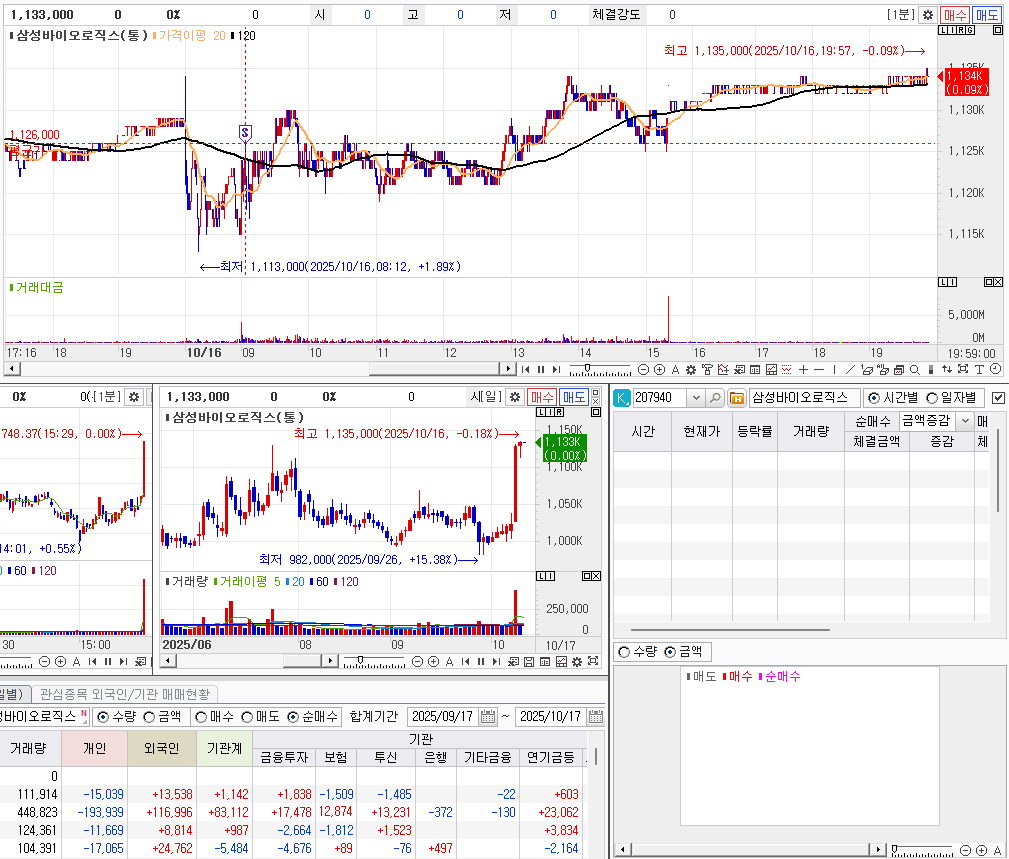Select 금액 radio above net buy chart

click(670, 652)
